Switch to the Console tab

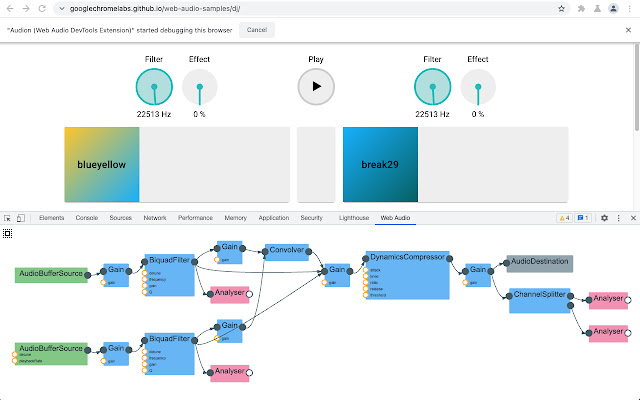[87, 218]
